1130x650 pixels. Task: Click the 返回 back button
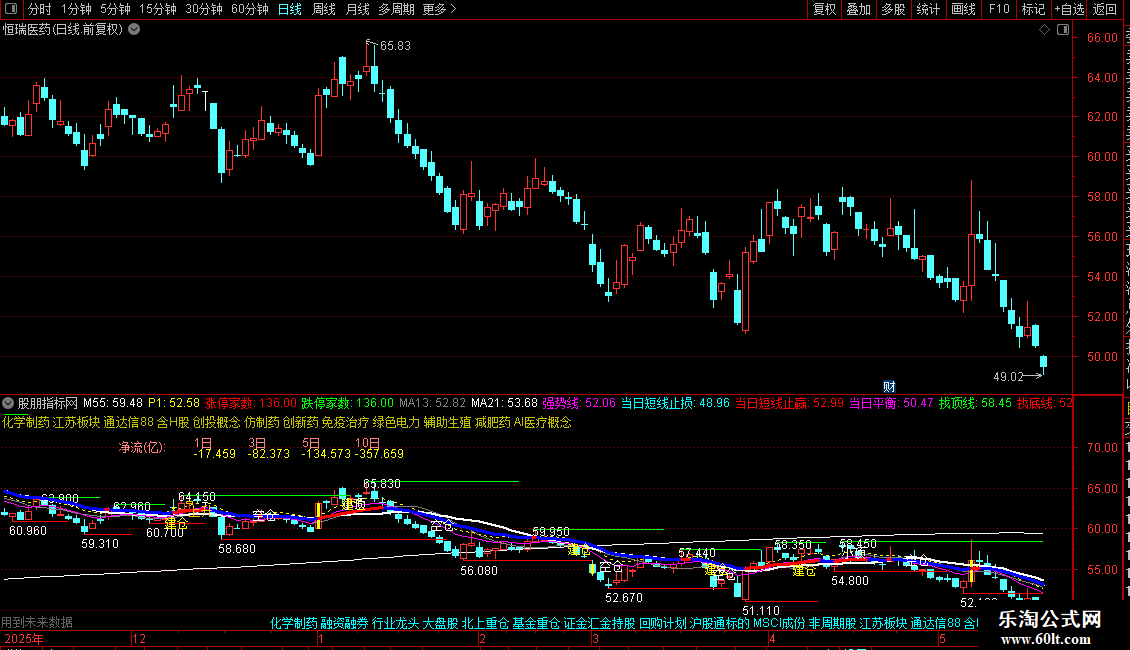1105,9
